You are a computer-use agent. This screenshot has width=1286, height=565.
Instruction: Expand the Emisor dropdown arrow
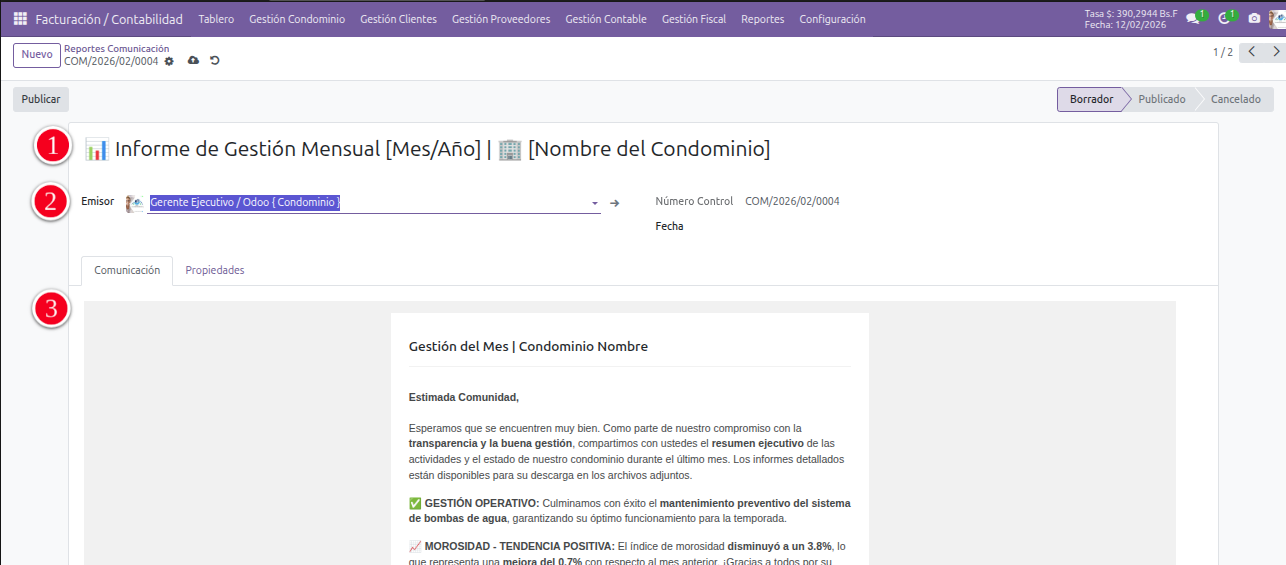[x=595, y=203]
